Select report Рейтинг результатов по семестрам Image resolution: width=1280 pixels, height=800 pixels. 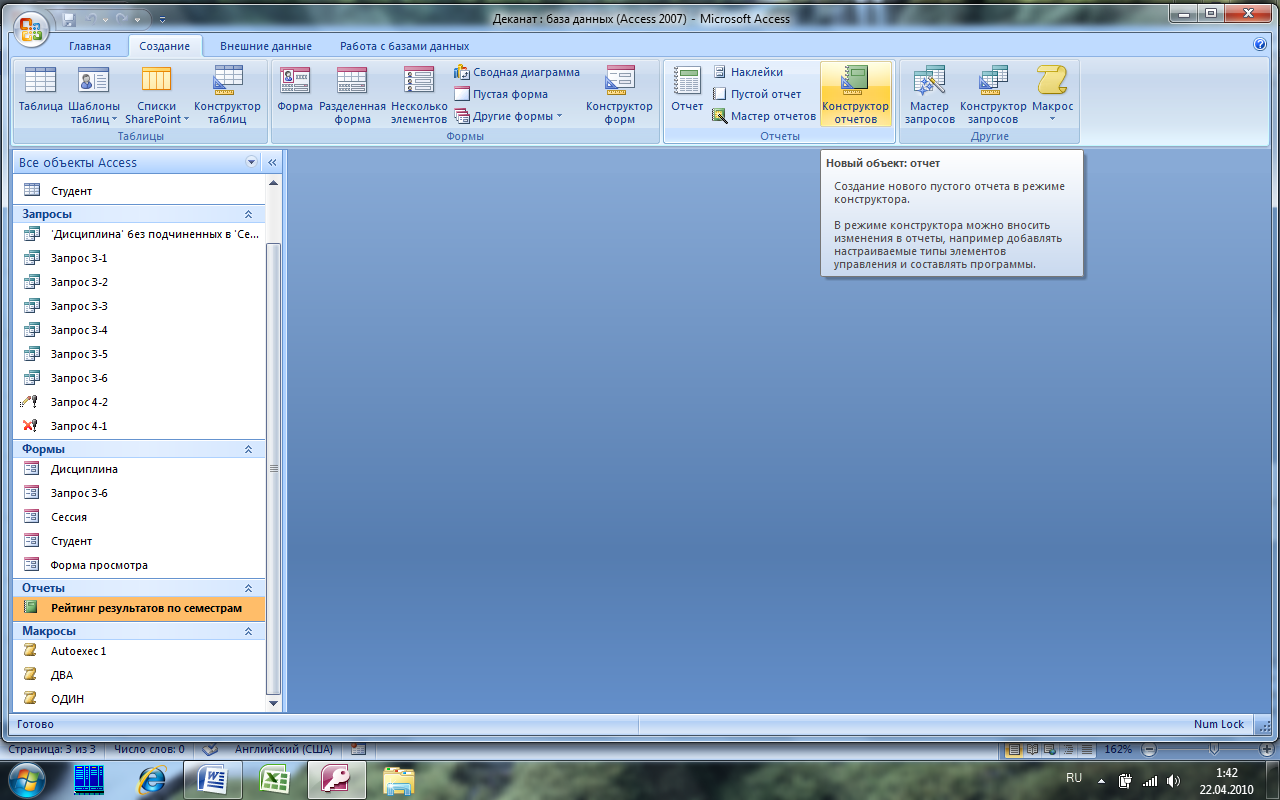pos(139,608)
